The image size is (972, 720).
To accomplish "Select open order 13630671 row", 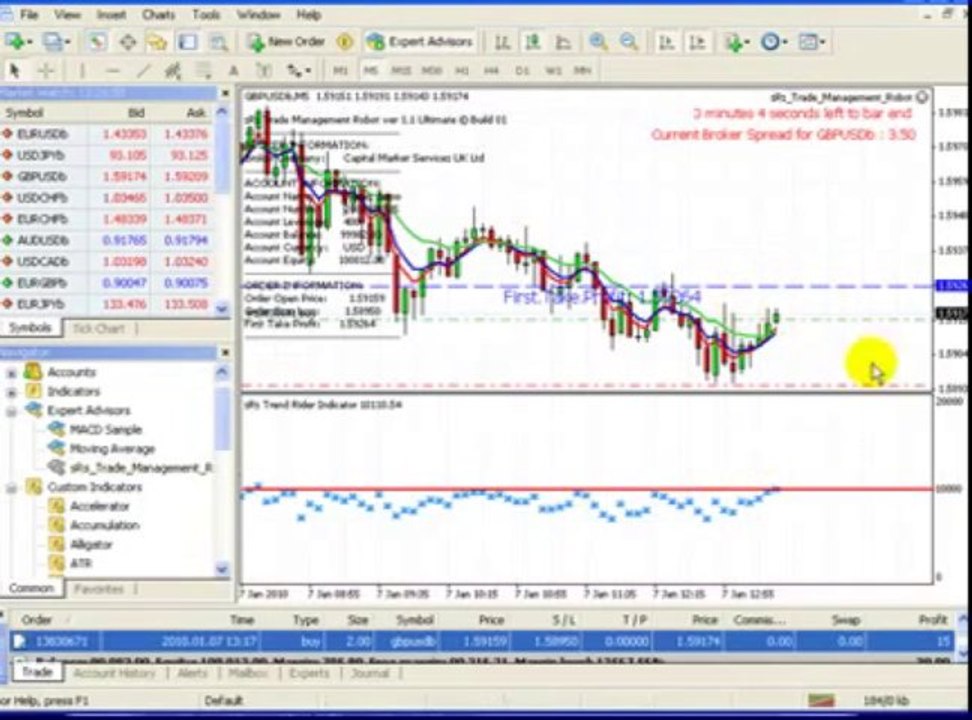I will (482, 641).
